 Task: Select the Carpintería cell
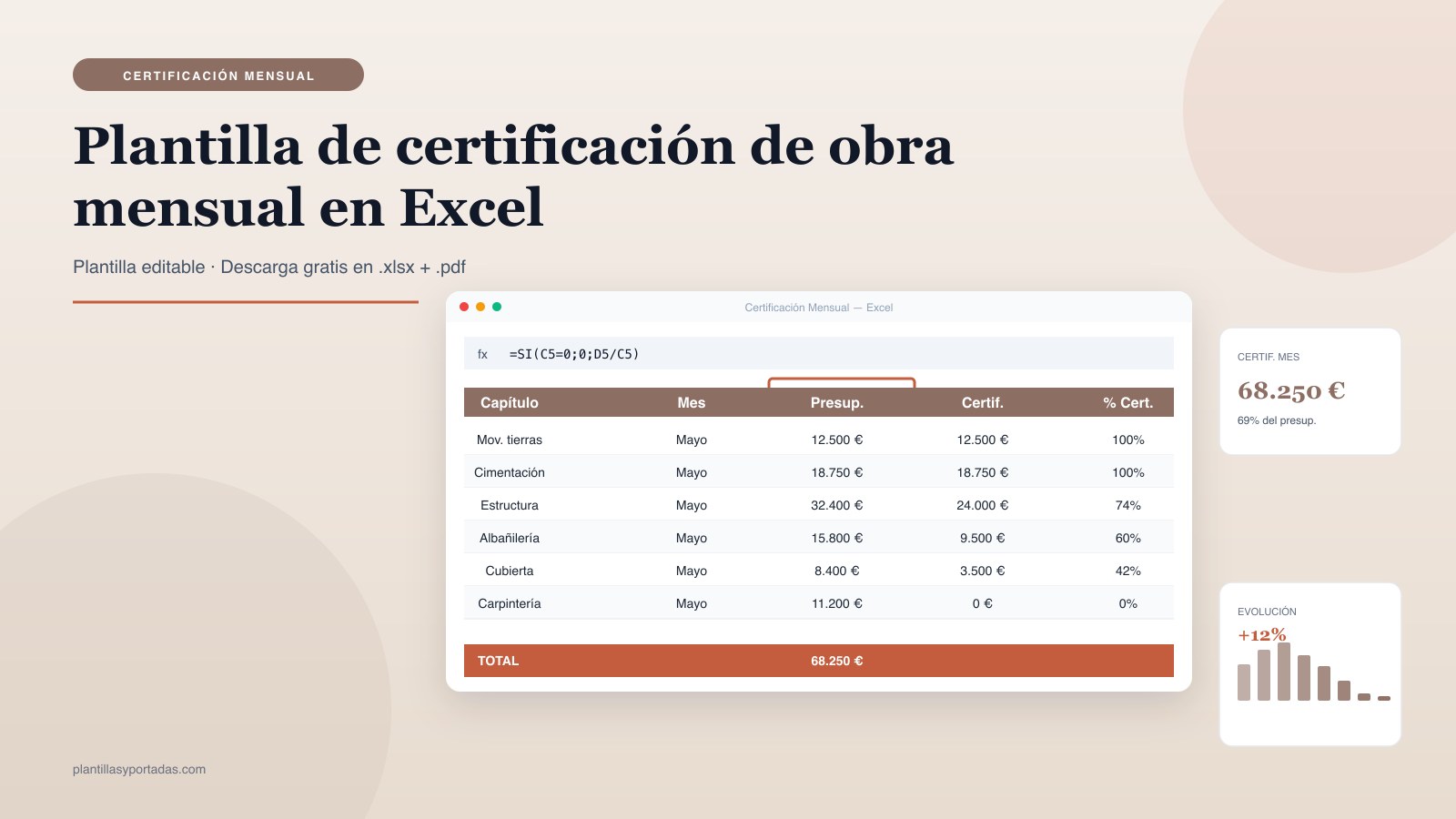point(510,603)
